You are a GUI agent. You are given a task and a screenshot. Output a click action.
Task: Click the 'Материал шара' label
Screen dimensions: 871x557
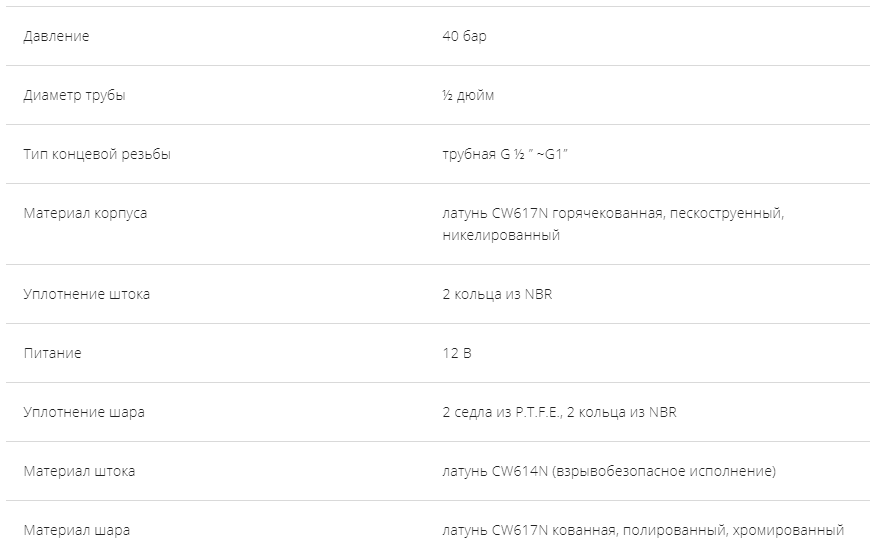coord(76,530)
